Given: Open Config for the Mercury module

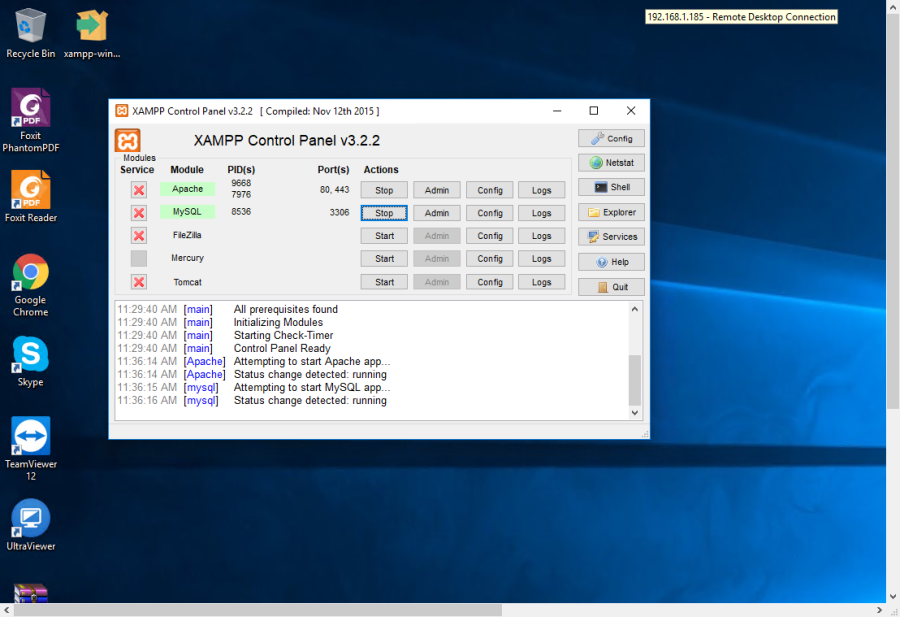Looking at the screenshot, I should (x=489, y=259).
